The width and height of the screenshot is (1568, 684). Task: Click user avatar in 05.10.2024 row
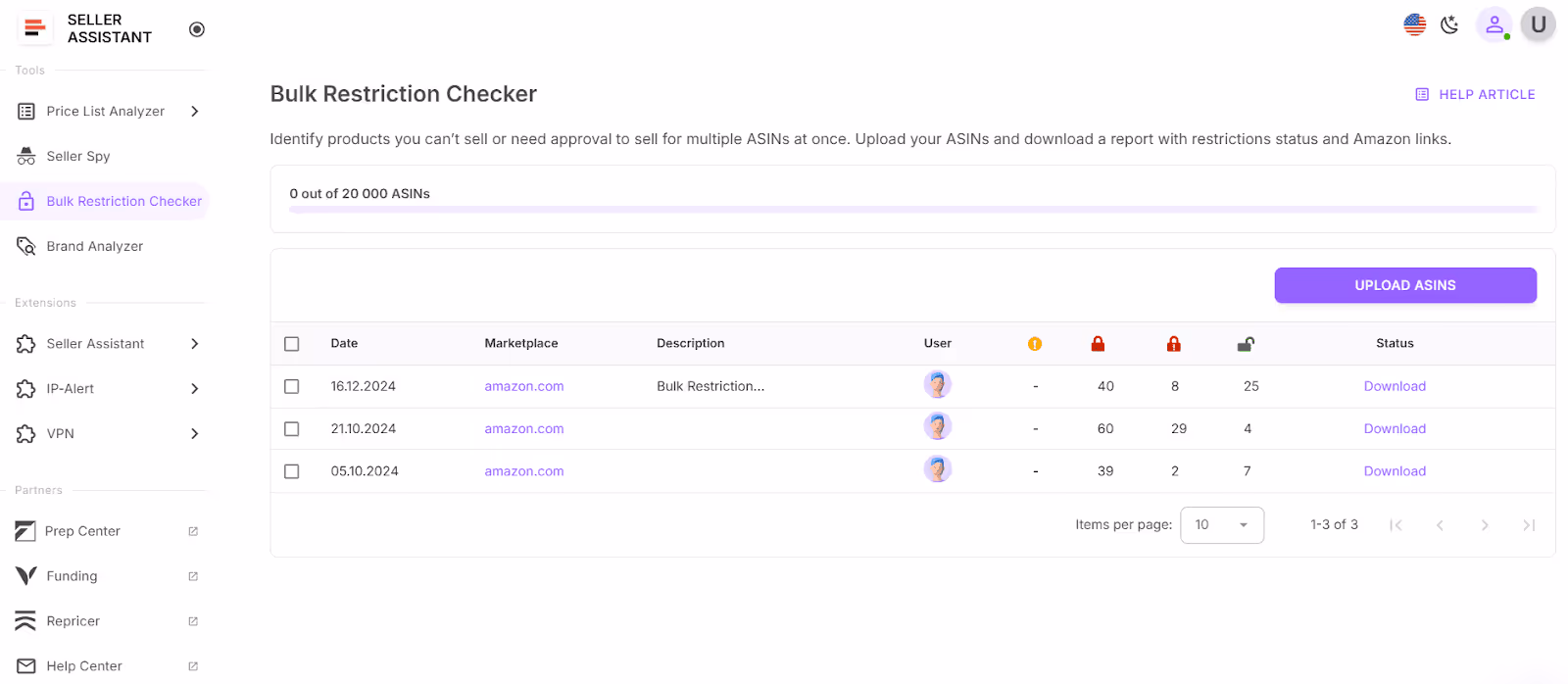pos(938,469)
